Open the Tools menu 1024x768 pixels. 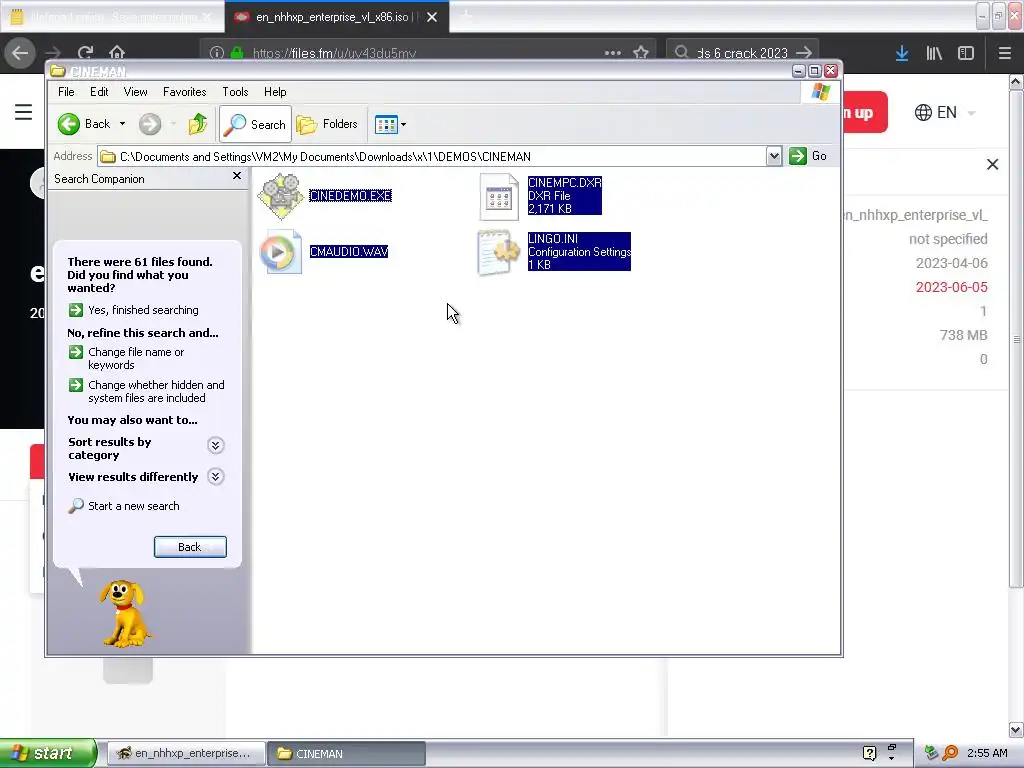(x=235, y=92)
